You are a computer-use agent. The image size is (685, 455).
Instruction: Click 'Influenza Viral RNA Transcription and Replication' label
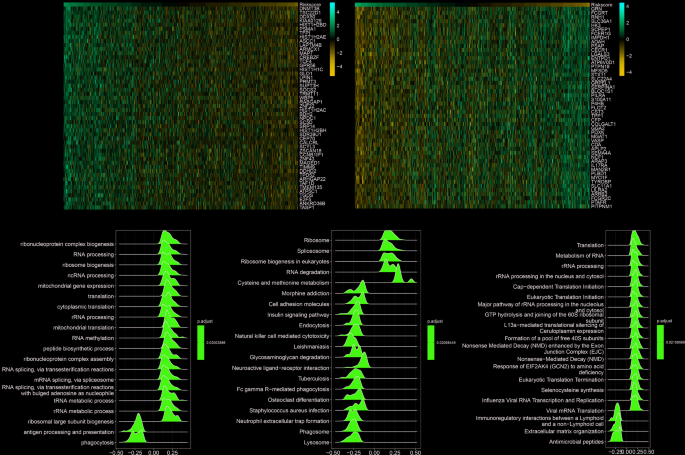pos(543,400)
